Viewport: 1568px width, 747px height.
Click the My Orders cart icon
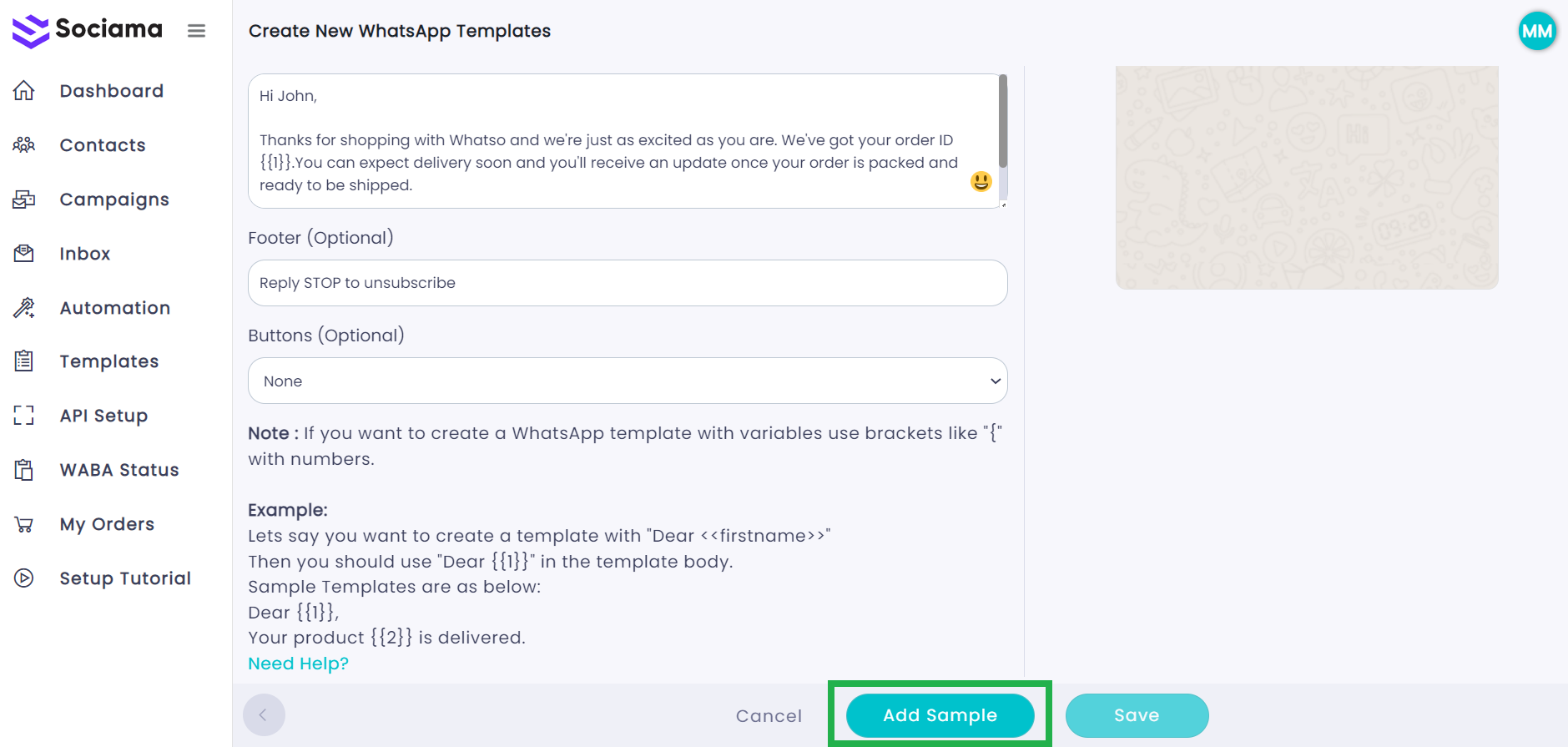24,524
